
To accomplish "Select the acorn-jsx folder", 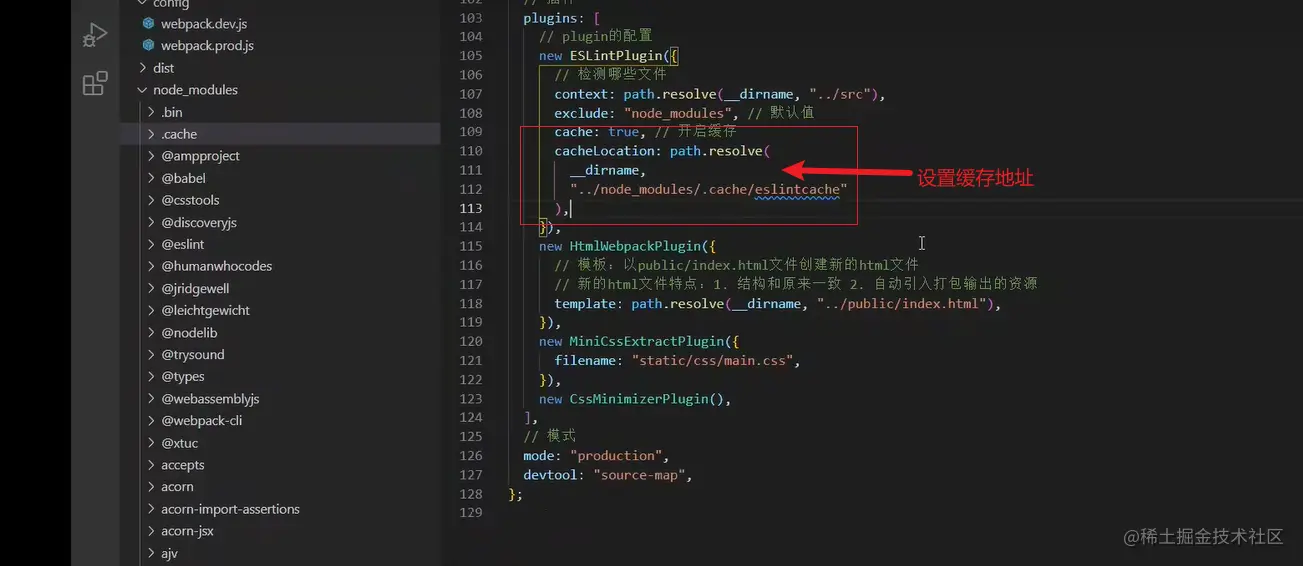I will [x=187, y=530].
